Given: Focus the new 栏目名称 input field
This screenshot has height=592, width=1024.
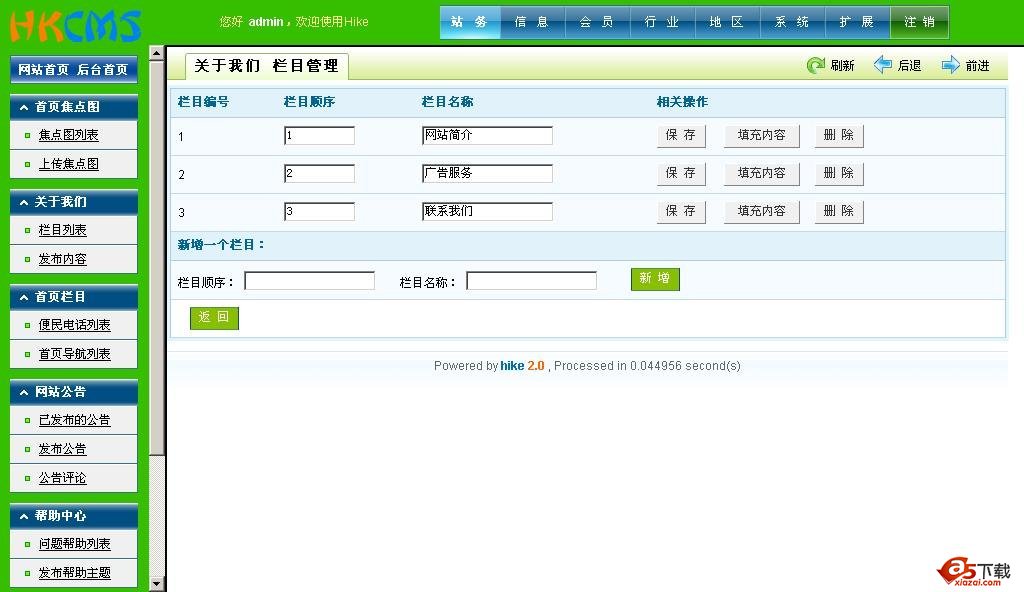Looking at the screenshot, I should pyautogui.click(x=531, y=281).
